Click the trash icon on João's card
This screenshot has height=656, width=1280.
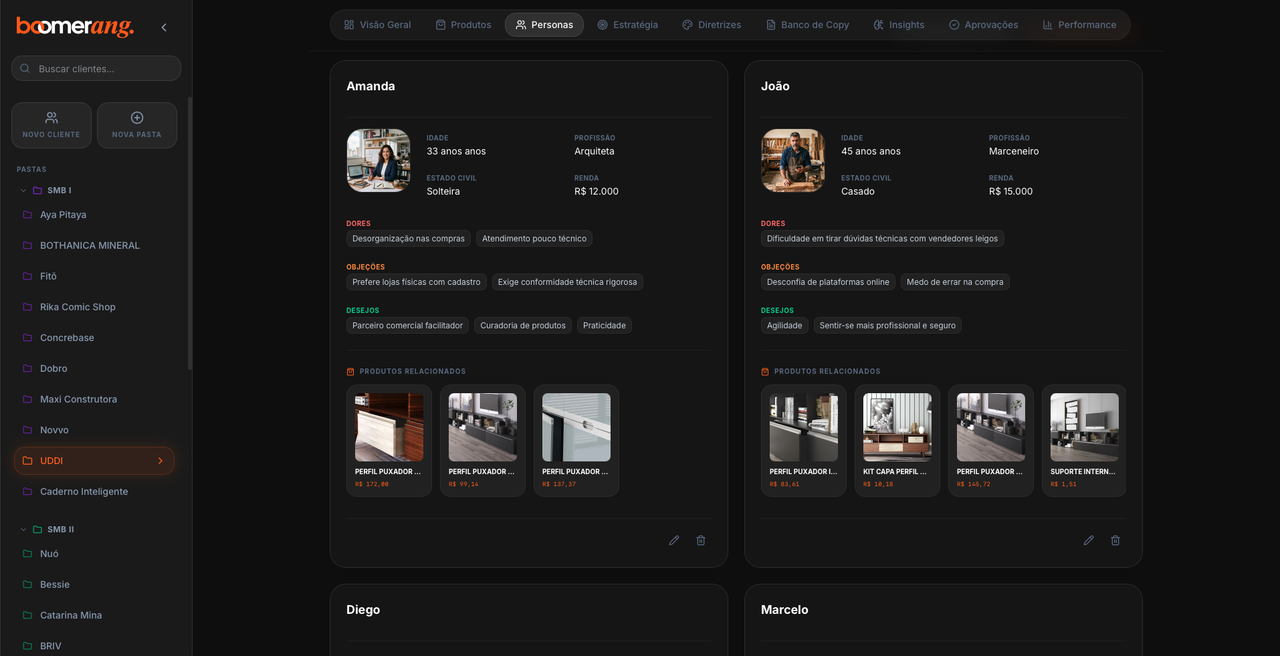click(1116, 540)
